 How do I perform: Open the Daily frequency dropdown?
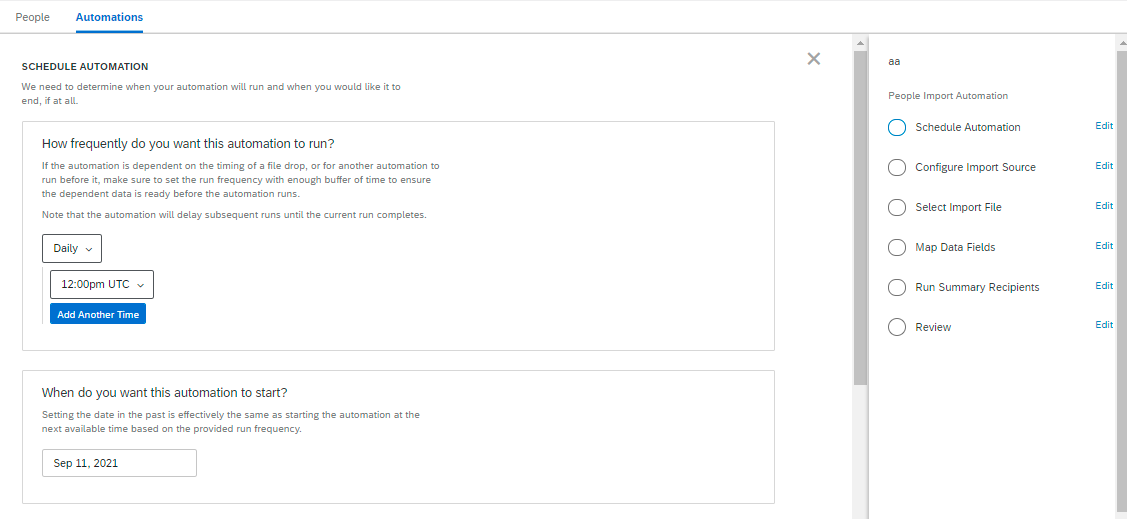click(72, 248)
